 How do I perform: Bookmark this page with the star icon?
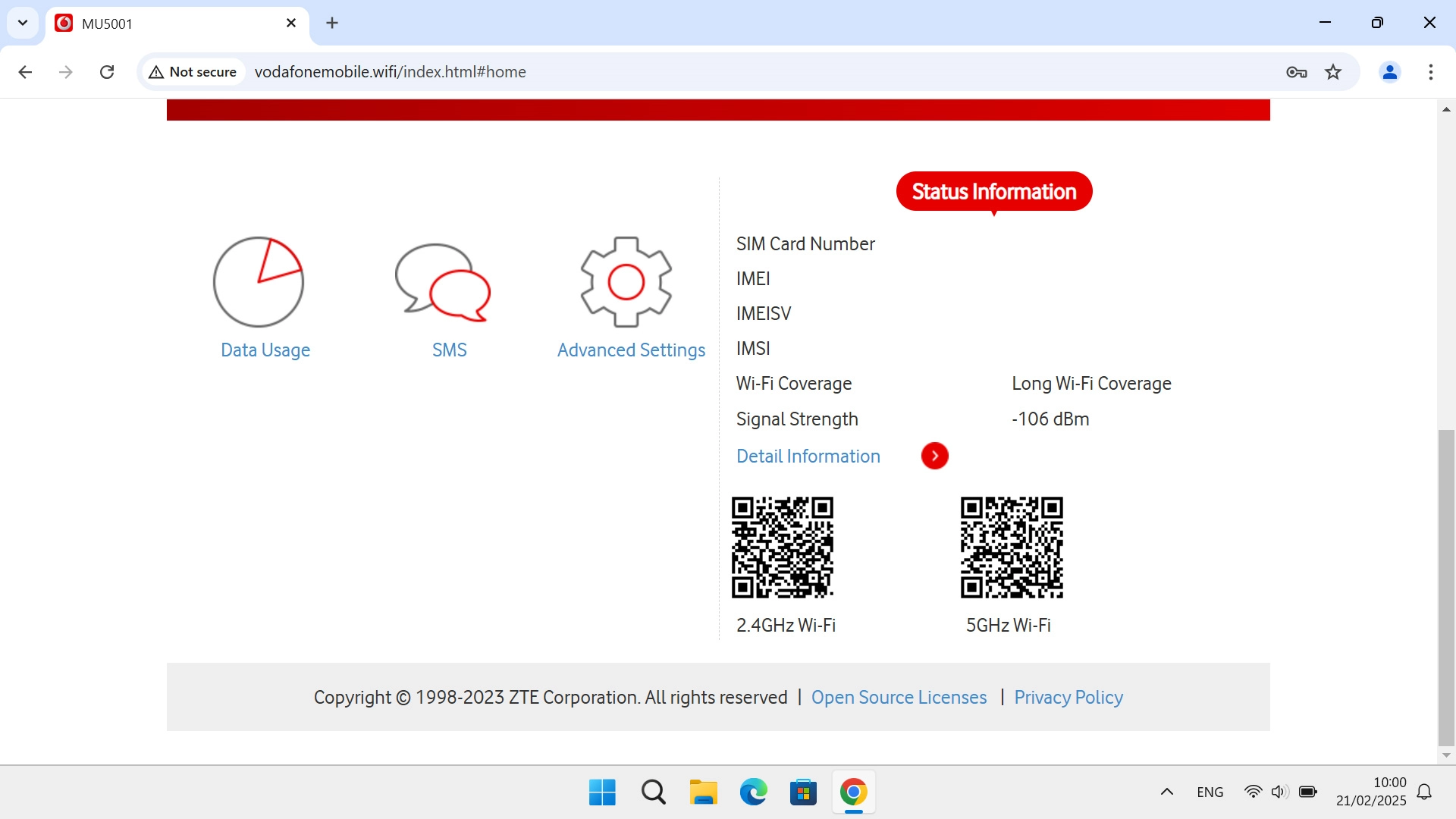point(1333,72)
